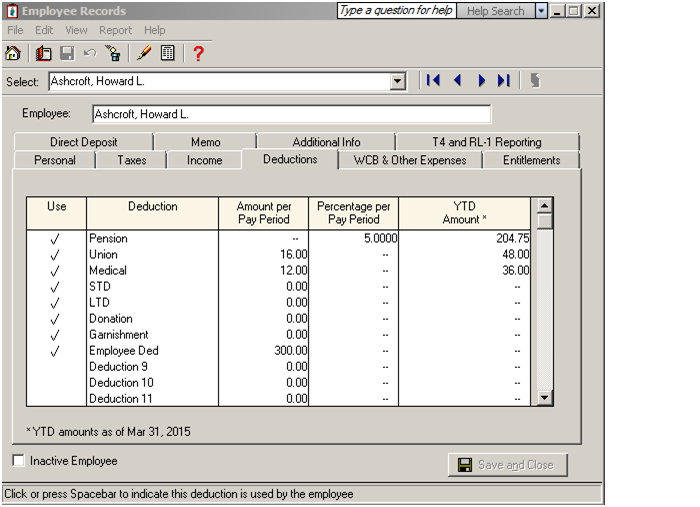
Task: Click scroll down arrow of deductions table
Action: pos(544,397)
